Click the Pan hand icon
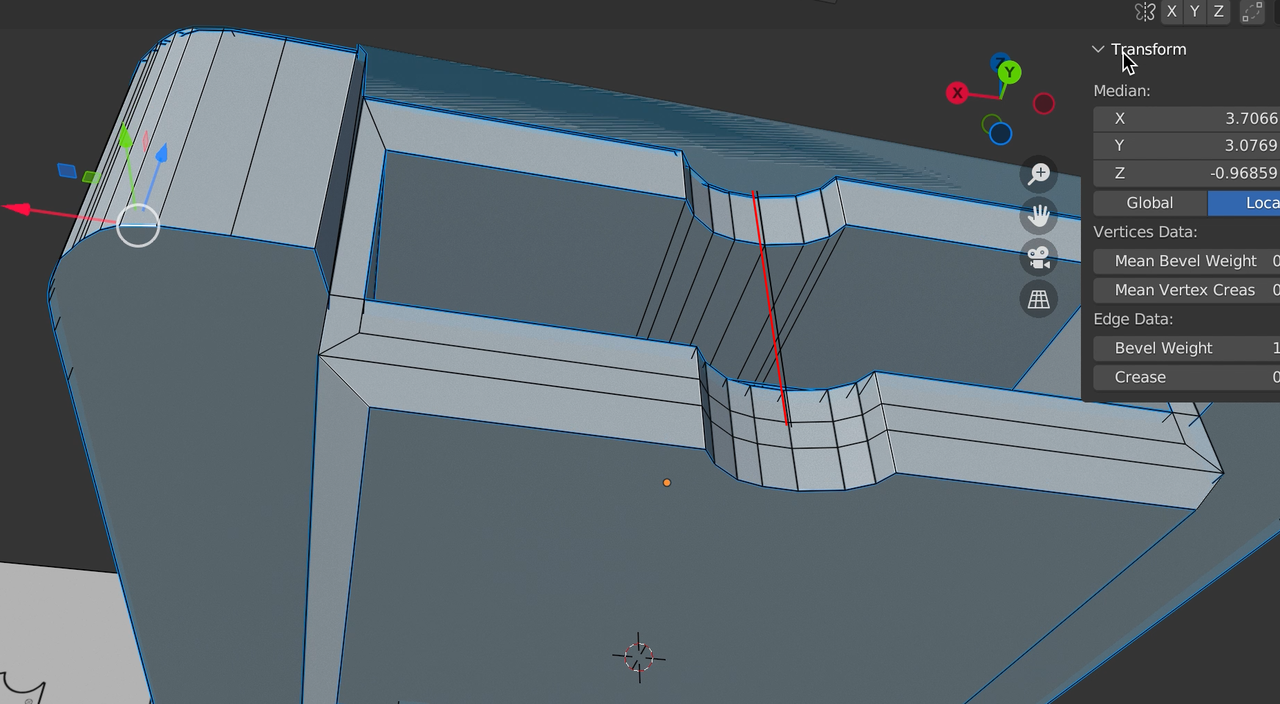 pos(1038,216)
